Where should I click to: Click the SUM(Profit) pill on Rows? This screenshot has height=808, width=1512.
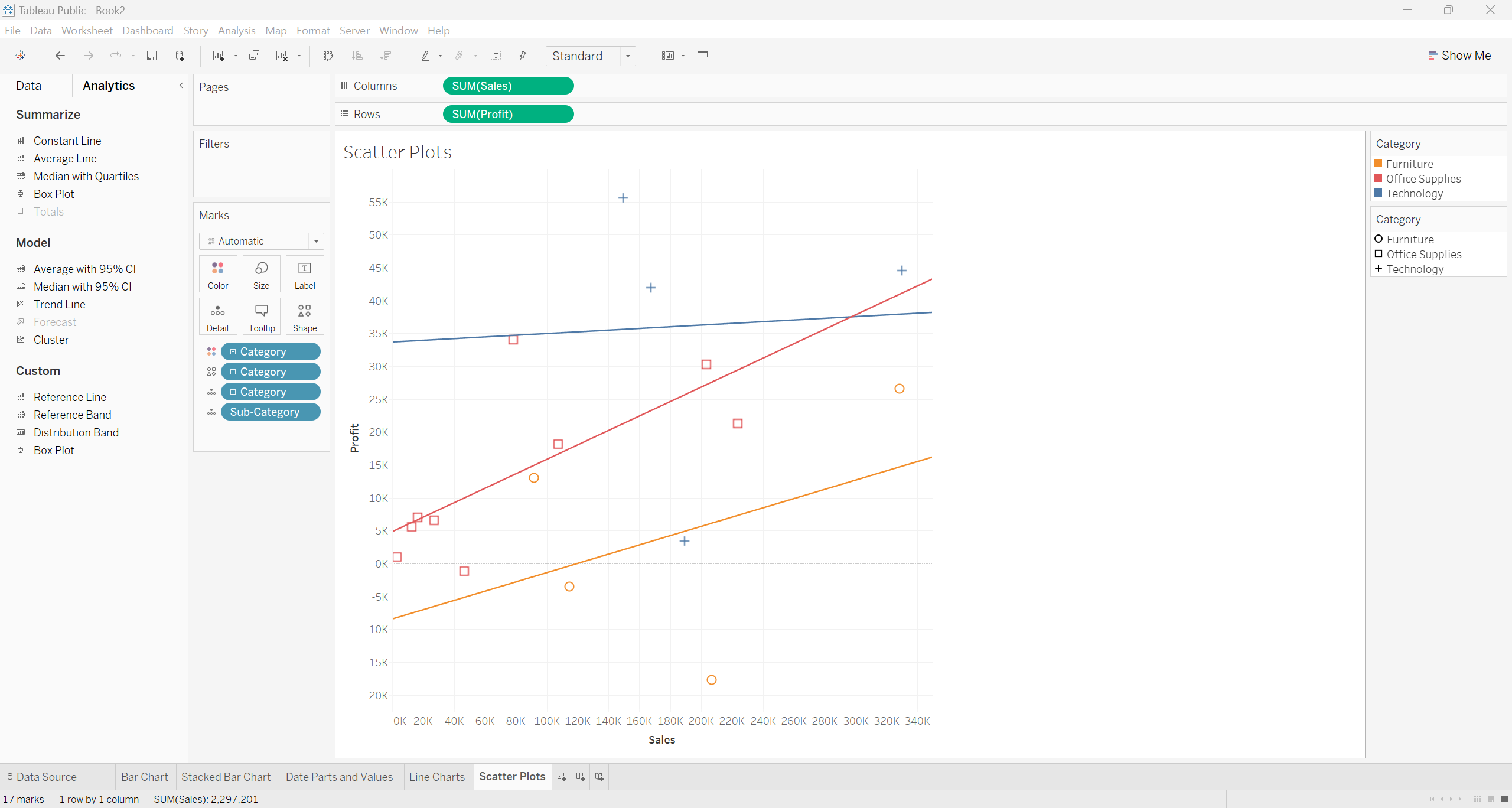[x=507, y=114]
